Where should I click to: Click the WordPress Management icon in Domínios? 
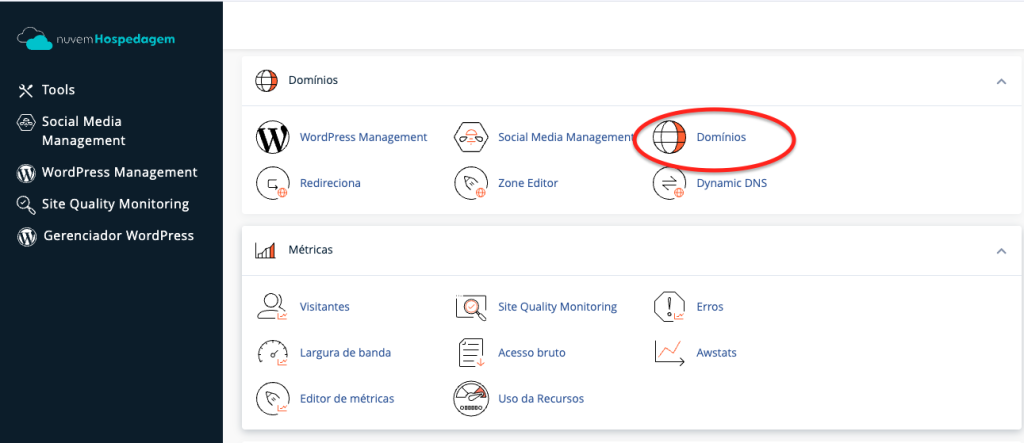(x=272, y=137)
